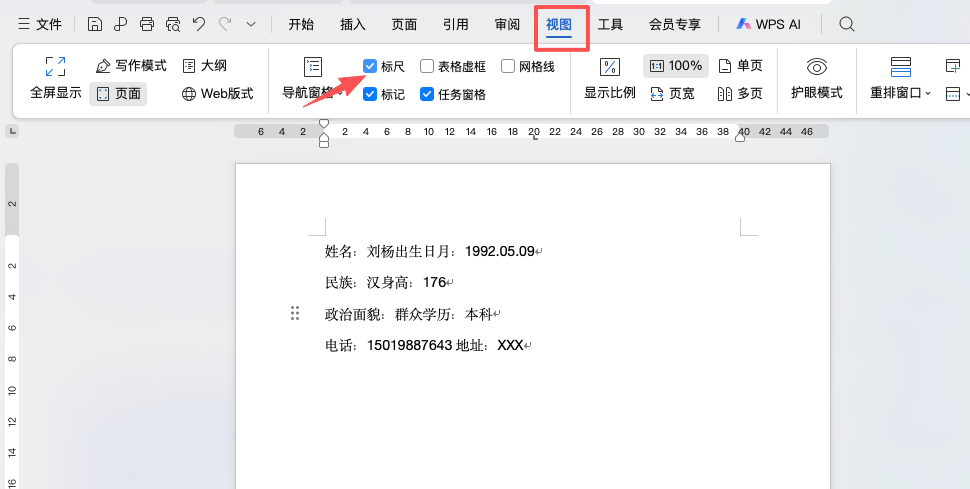Viewport: 970px width, 489px height.
Task: Open the 会员专享 tab
Action: pyautogui.click(x=674, y=24)
